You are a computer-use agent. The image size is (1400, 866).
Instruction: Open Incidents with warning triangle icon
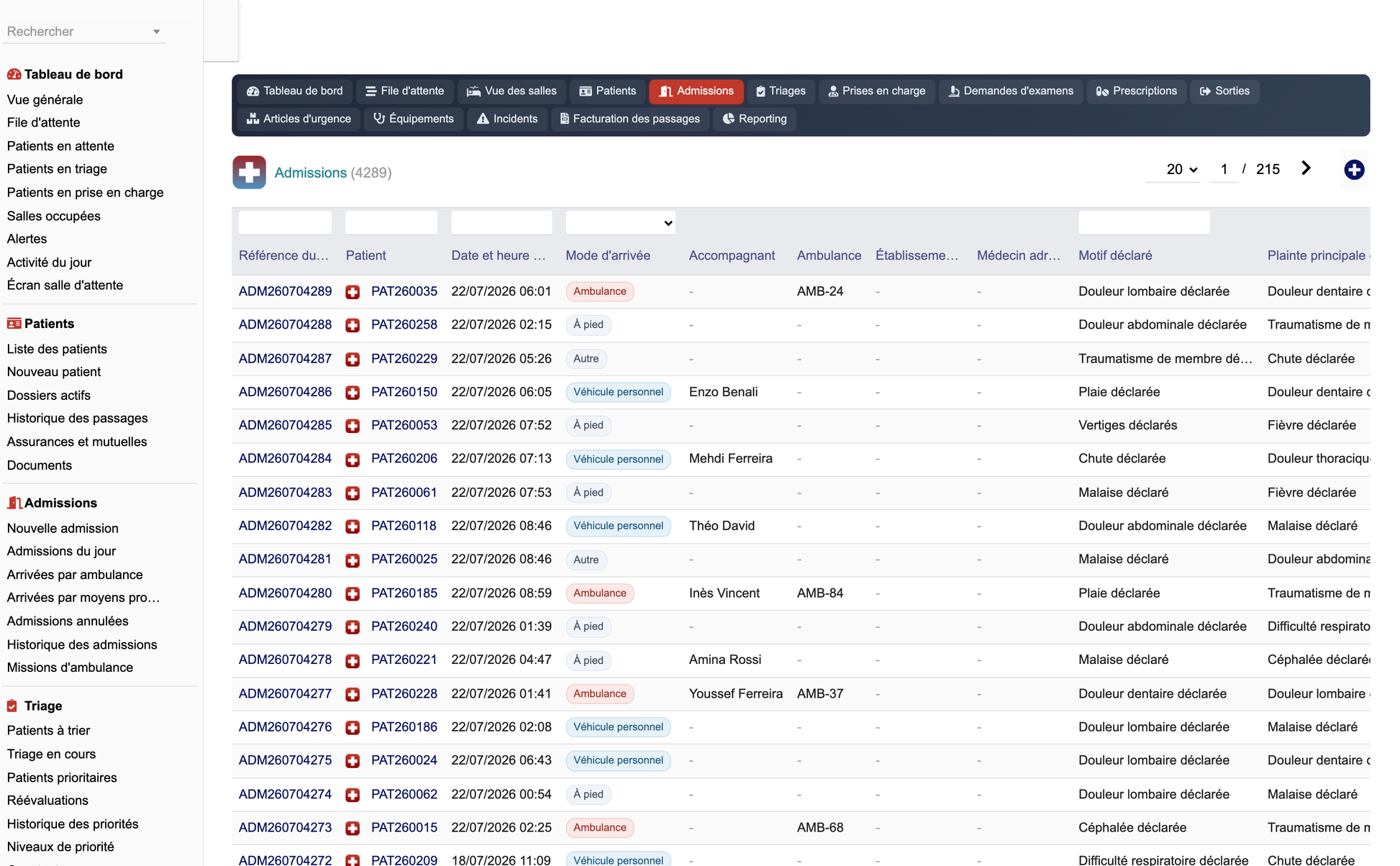pos(507,119)
